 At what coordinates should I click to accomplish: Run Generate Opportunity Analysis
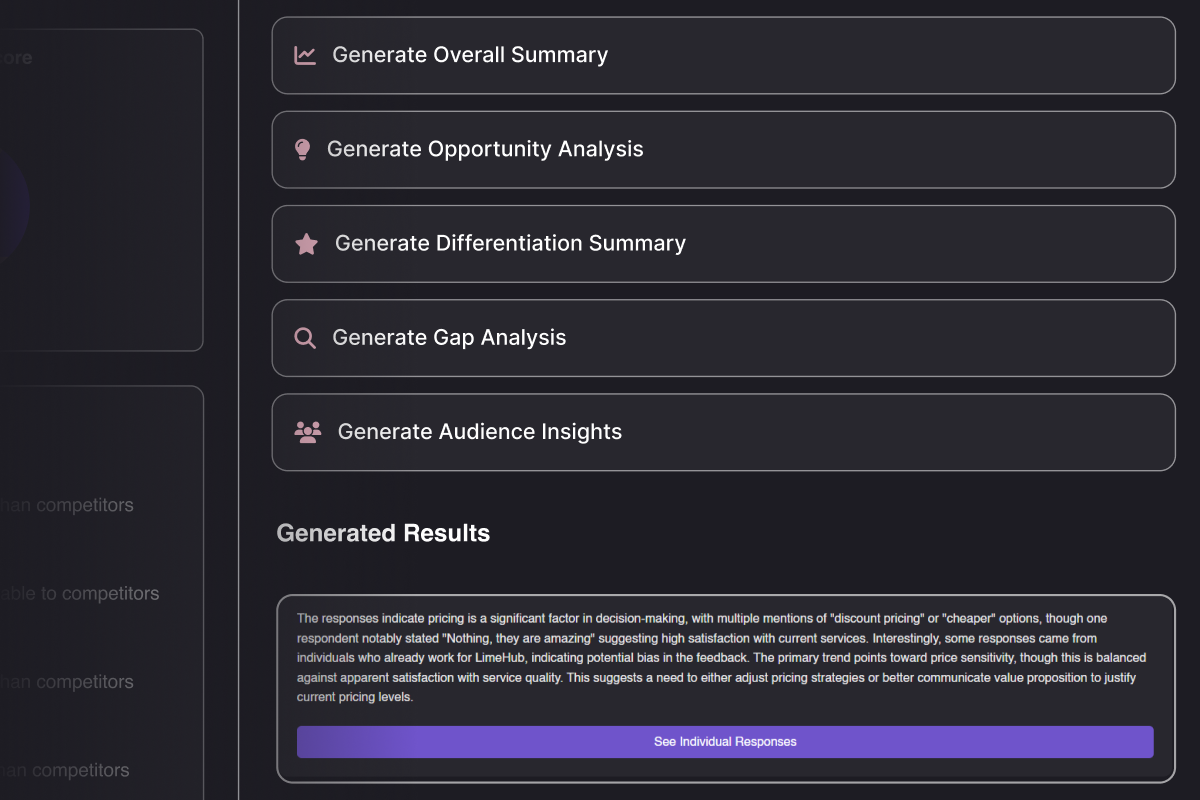point(723,149)
